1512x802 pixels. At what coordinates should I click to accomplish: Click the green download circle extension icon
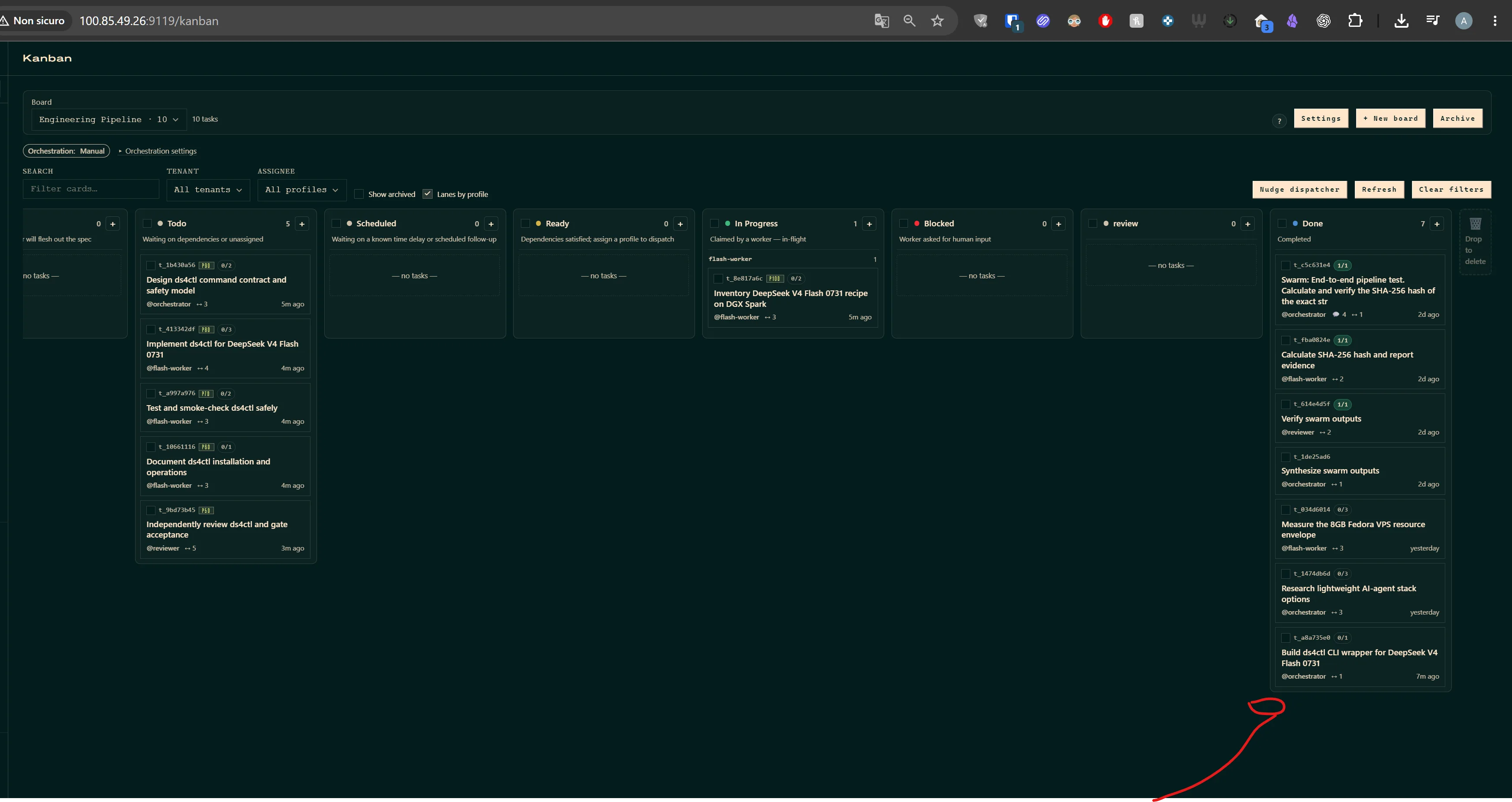pos(1230,21)
